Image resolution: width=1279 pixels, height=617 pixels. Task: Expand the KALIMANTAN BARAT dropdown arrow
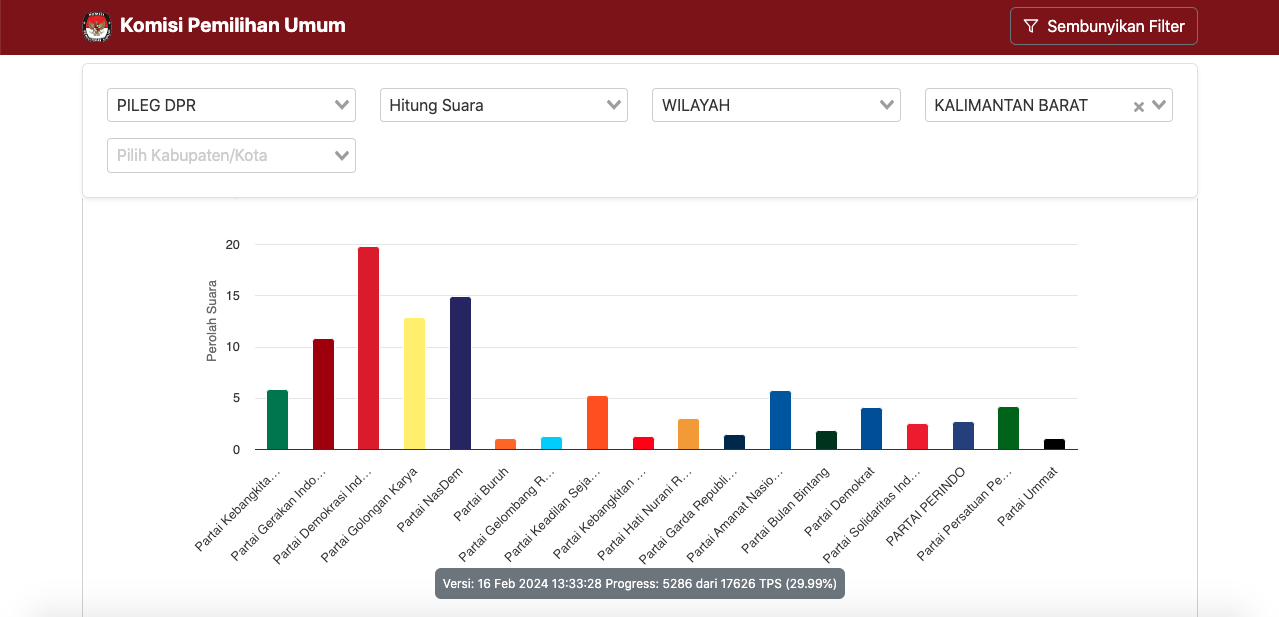[1160, 105]
